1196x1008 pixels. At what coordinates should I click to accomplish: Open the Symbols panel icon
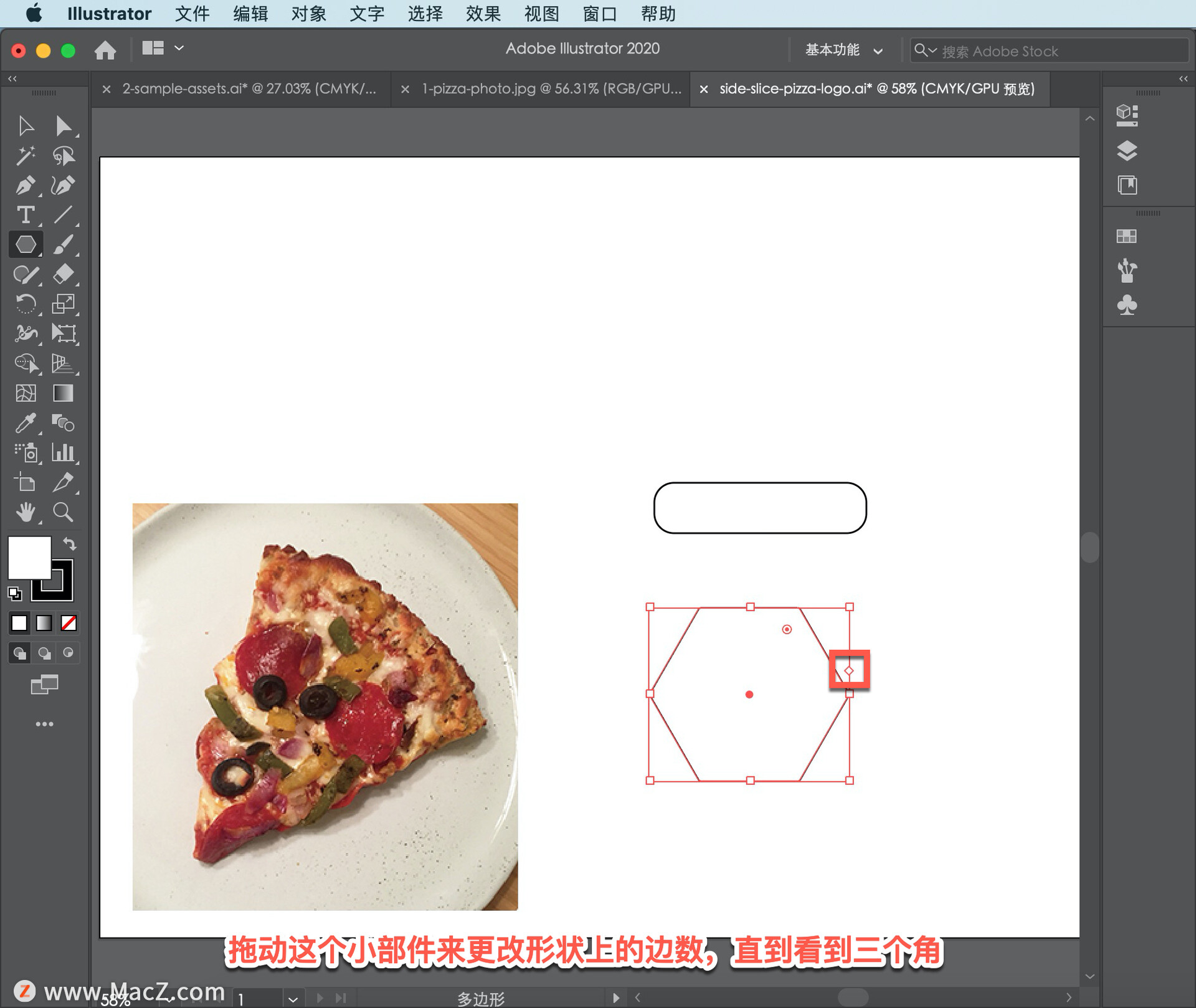[1127, 305]
